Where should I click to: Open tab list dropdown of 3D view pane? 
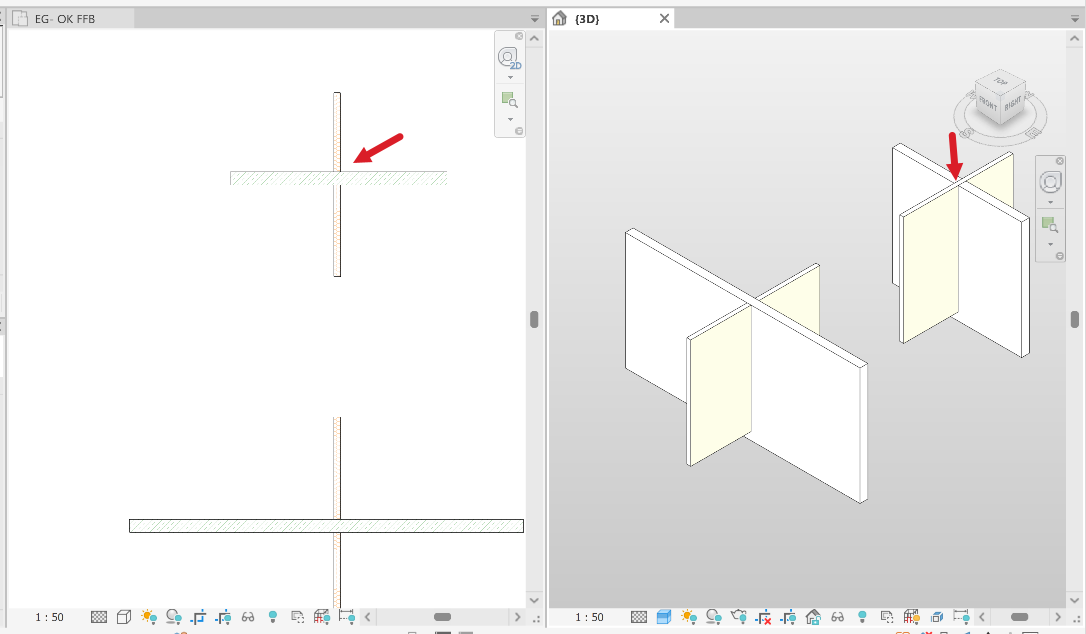point(1076,19)
